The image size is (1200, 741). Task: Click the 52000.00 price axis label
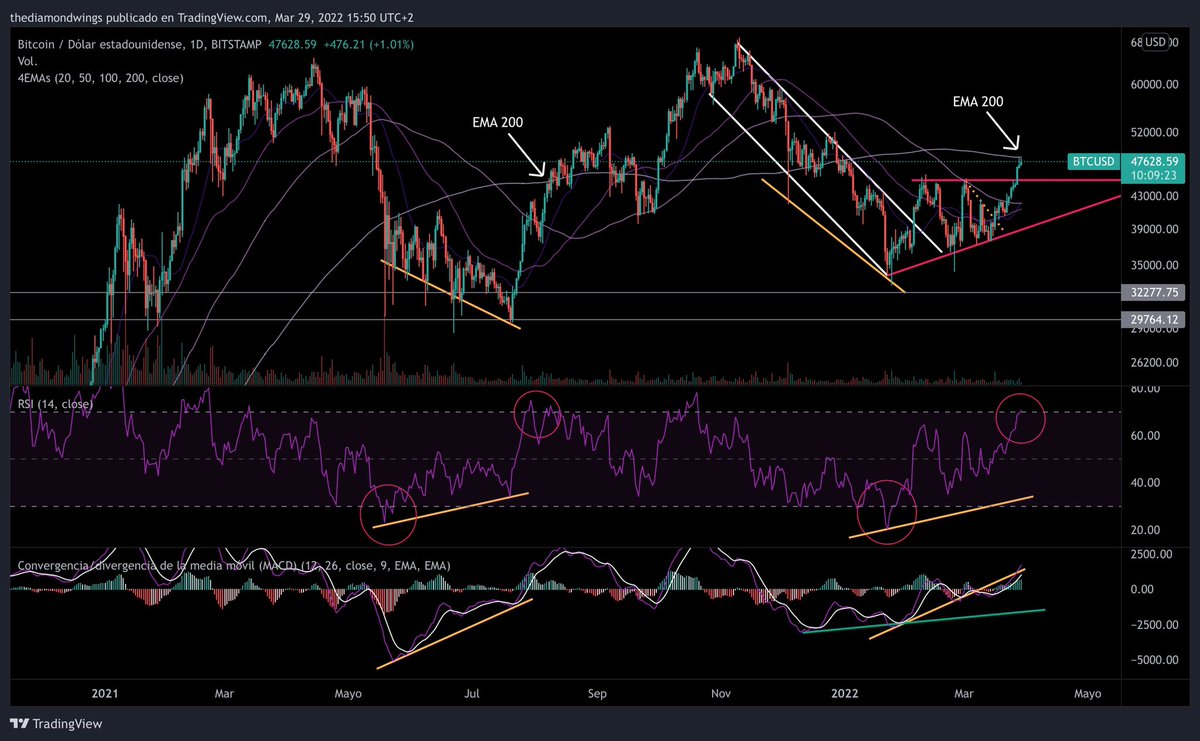tap(1153, 132)
